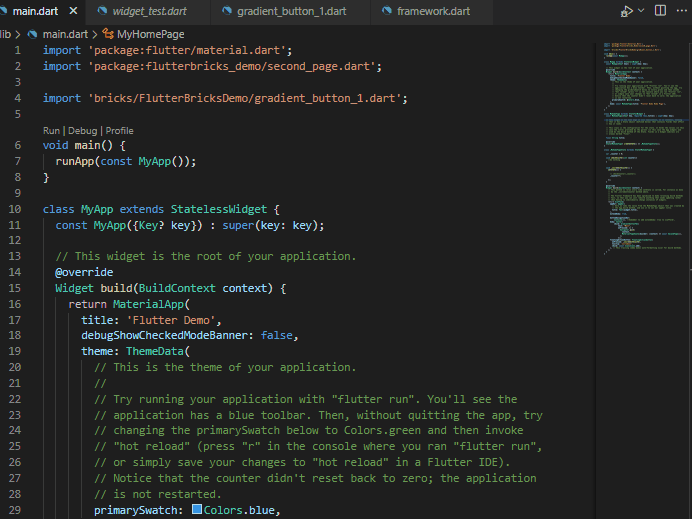
Task: Select the main.dart tab
Action: 35,11
